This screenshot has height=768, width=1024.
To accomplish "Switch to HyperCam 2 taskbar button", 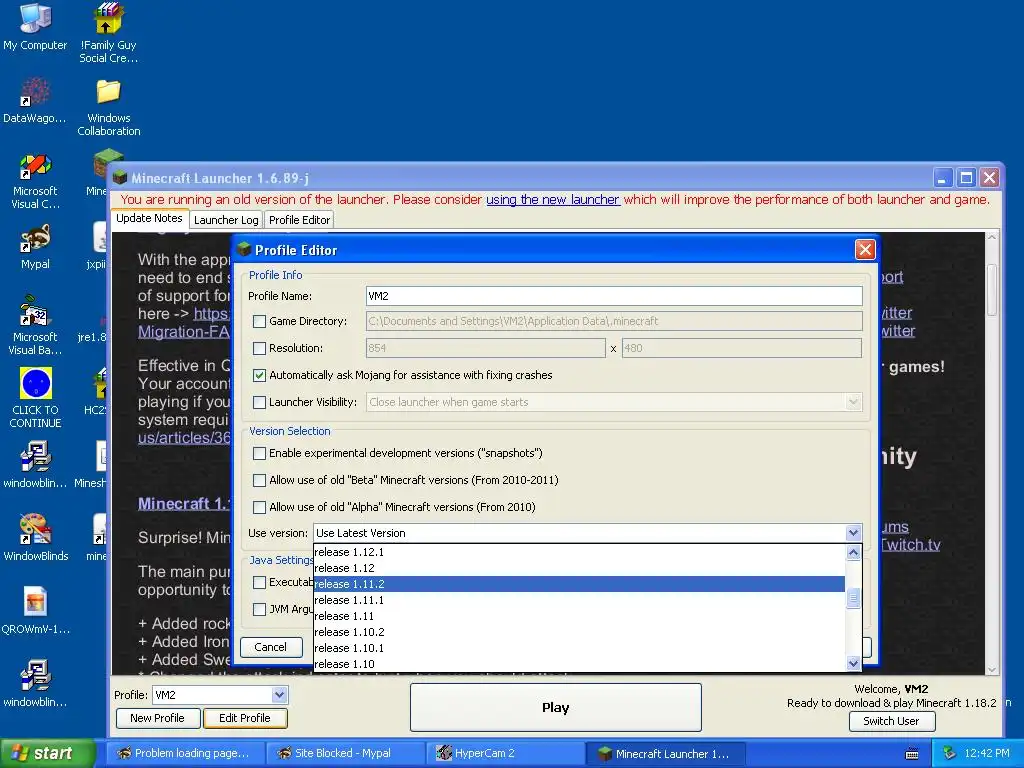I will tap(506, 753).
